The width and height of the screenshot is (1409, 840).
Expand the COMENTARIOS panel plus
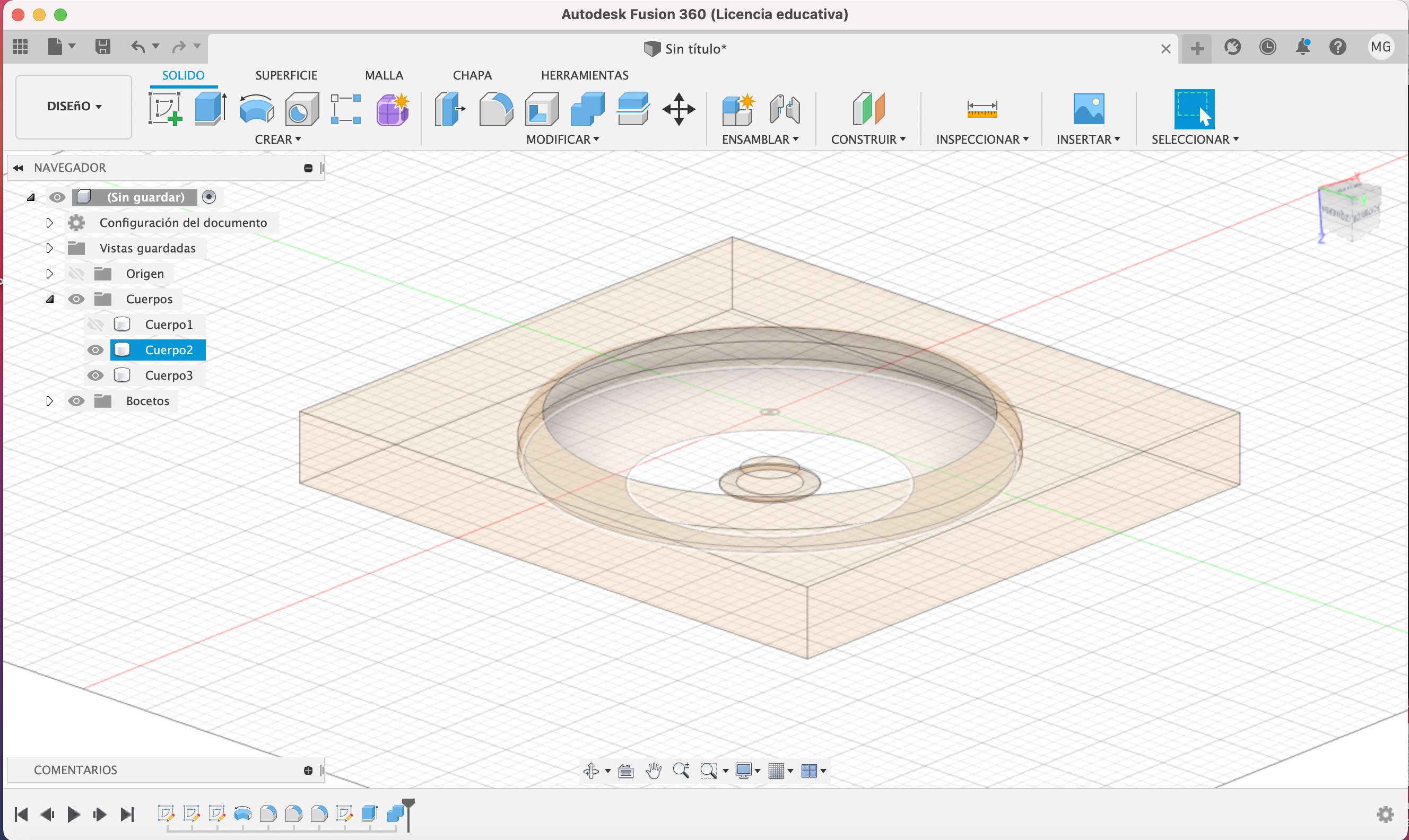pyautogui.click(x=308, y=771)
